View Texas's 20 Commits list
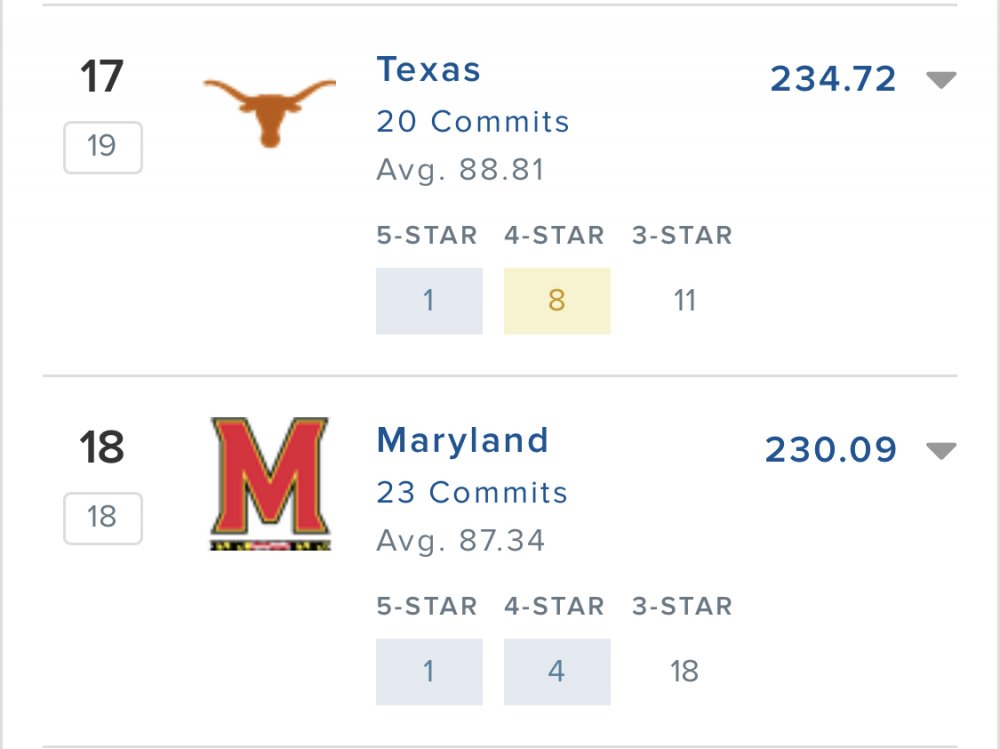 pos(473,122)
